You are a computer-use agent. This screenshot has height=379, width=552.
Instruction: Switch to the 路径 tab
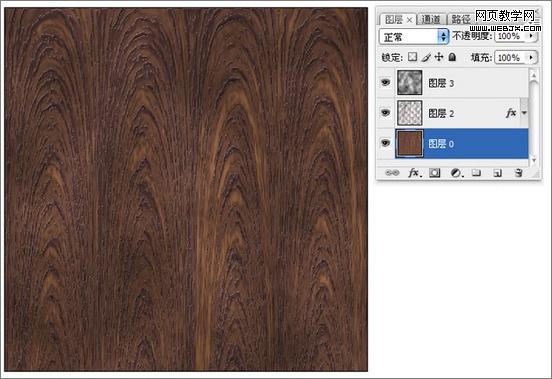(x=460, y=19)
